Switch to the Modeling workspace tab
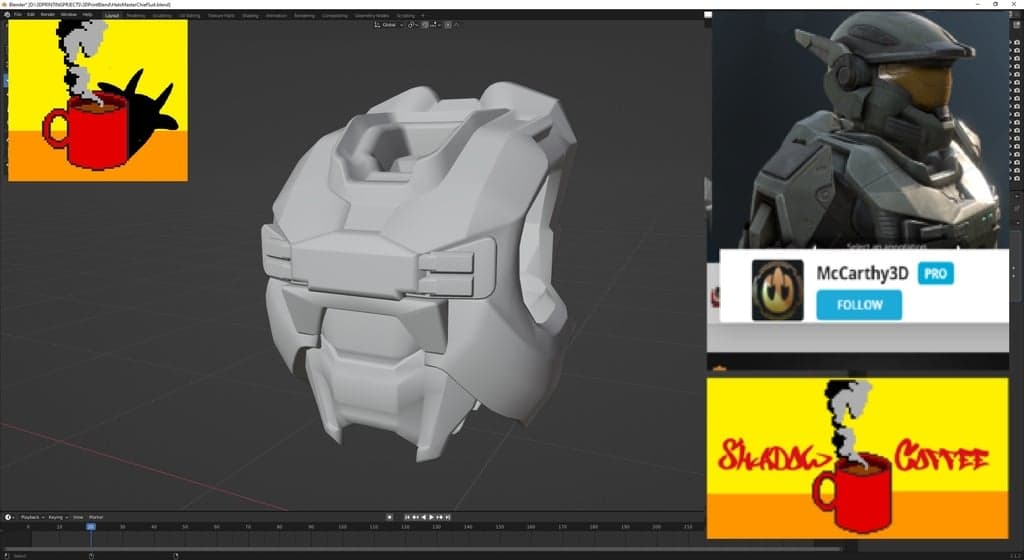 136,15
